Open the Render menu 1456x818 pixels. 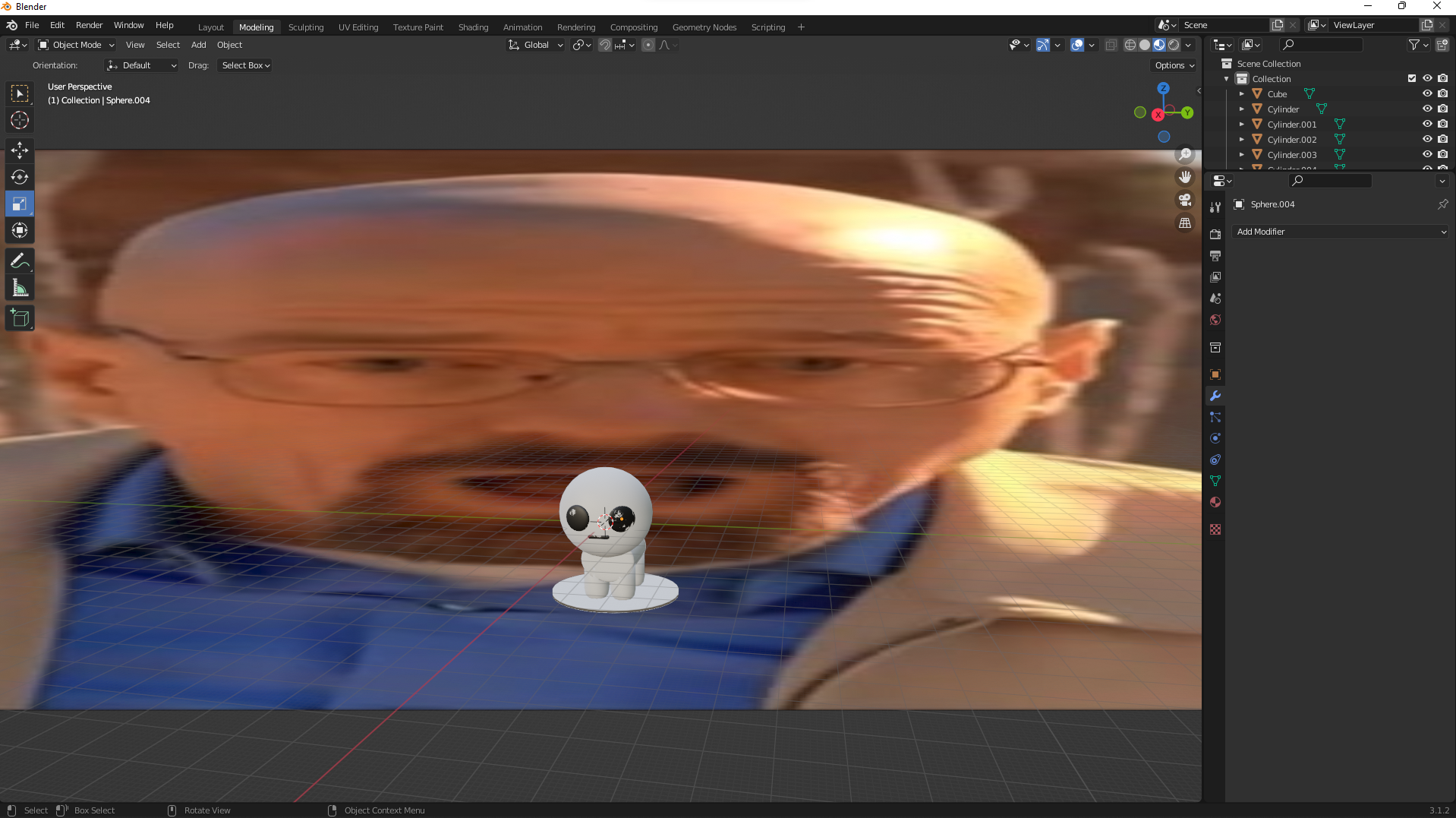click(x=89, y=25)
